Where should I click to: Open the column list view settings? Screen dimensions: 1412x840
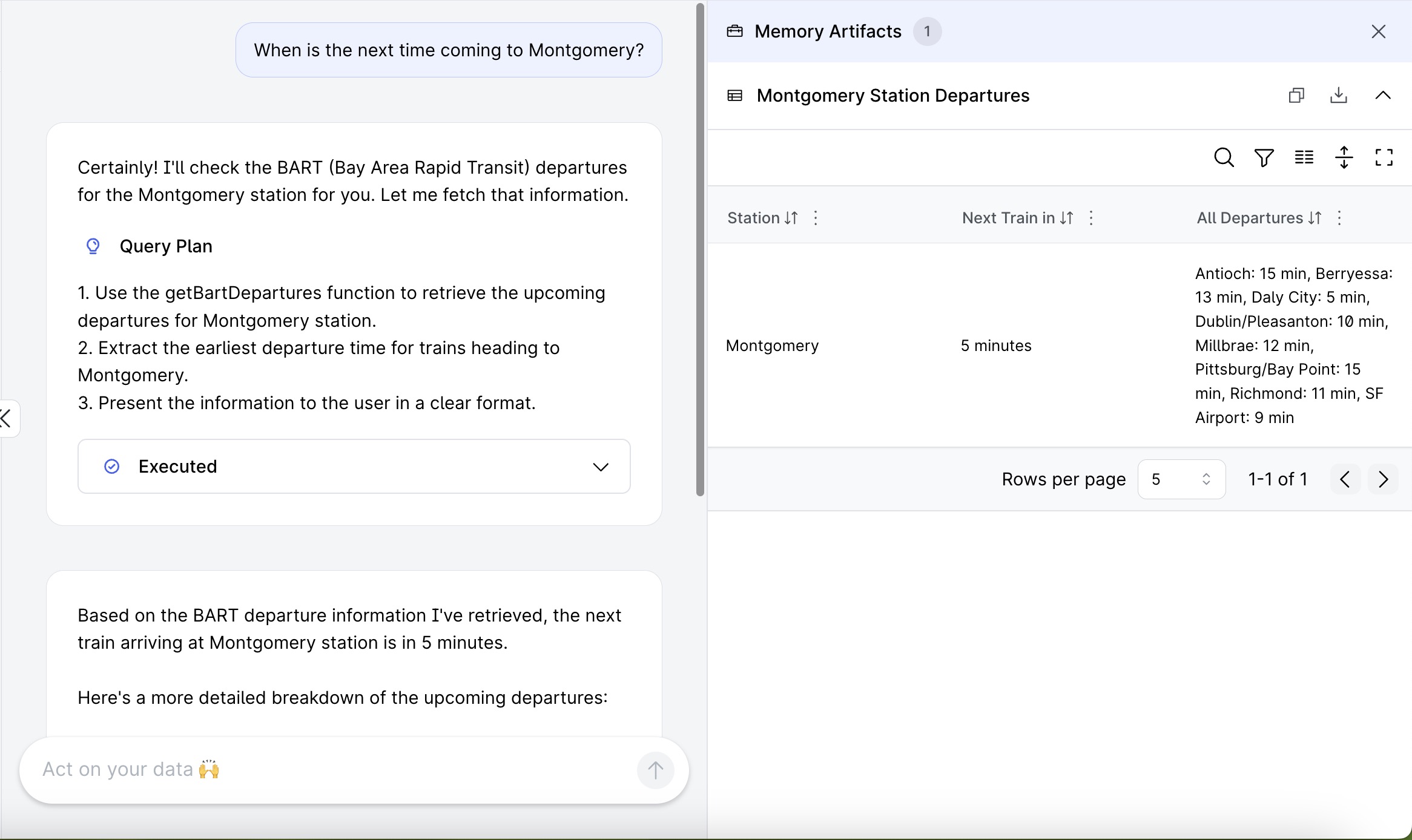coord(1304,157)
